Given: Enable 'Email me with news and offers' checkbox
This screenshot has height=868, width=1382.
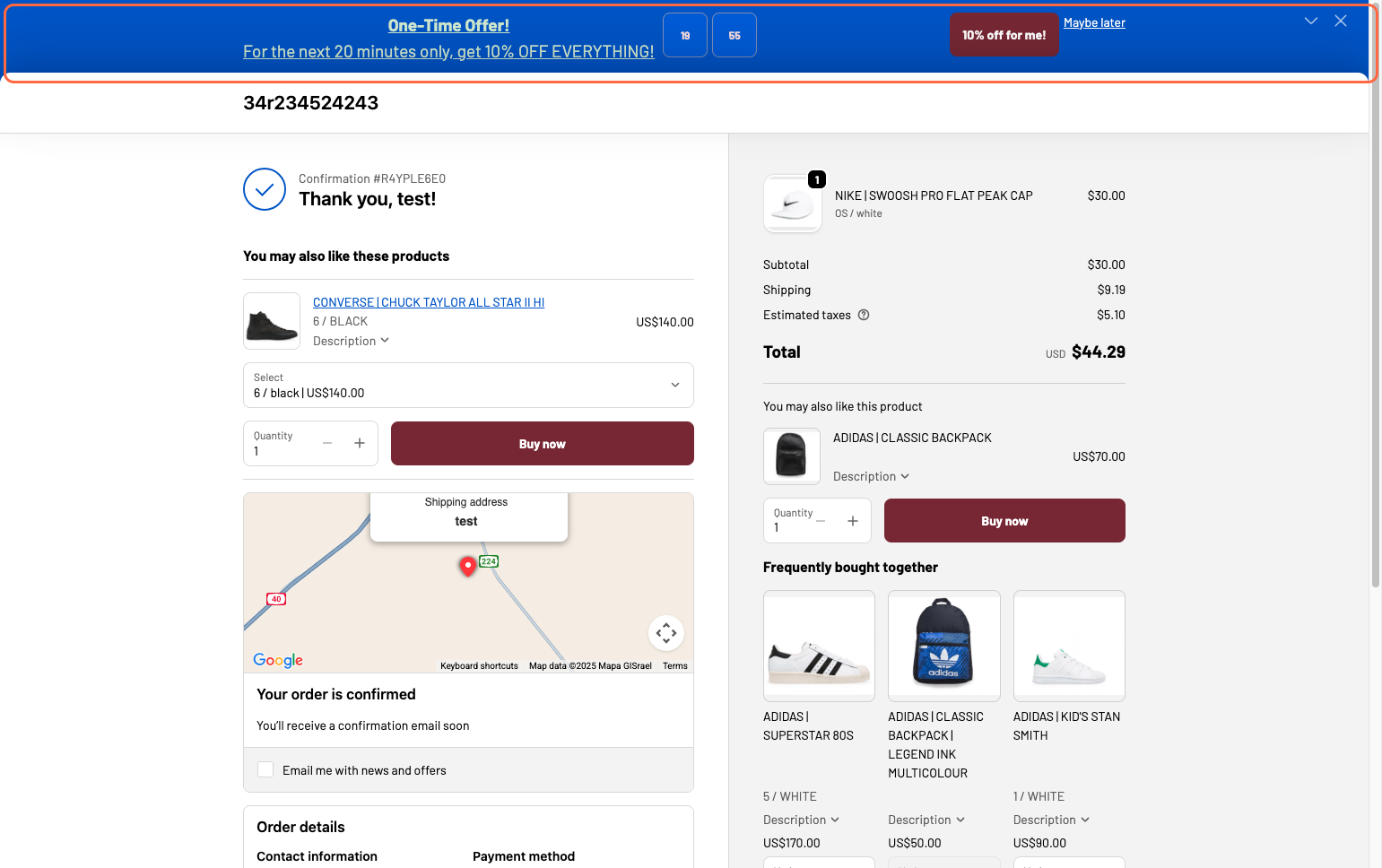Looking at the screenshot, I should click(x=265, y=769).
